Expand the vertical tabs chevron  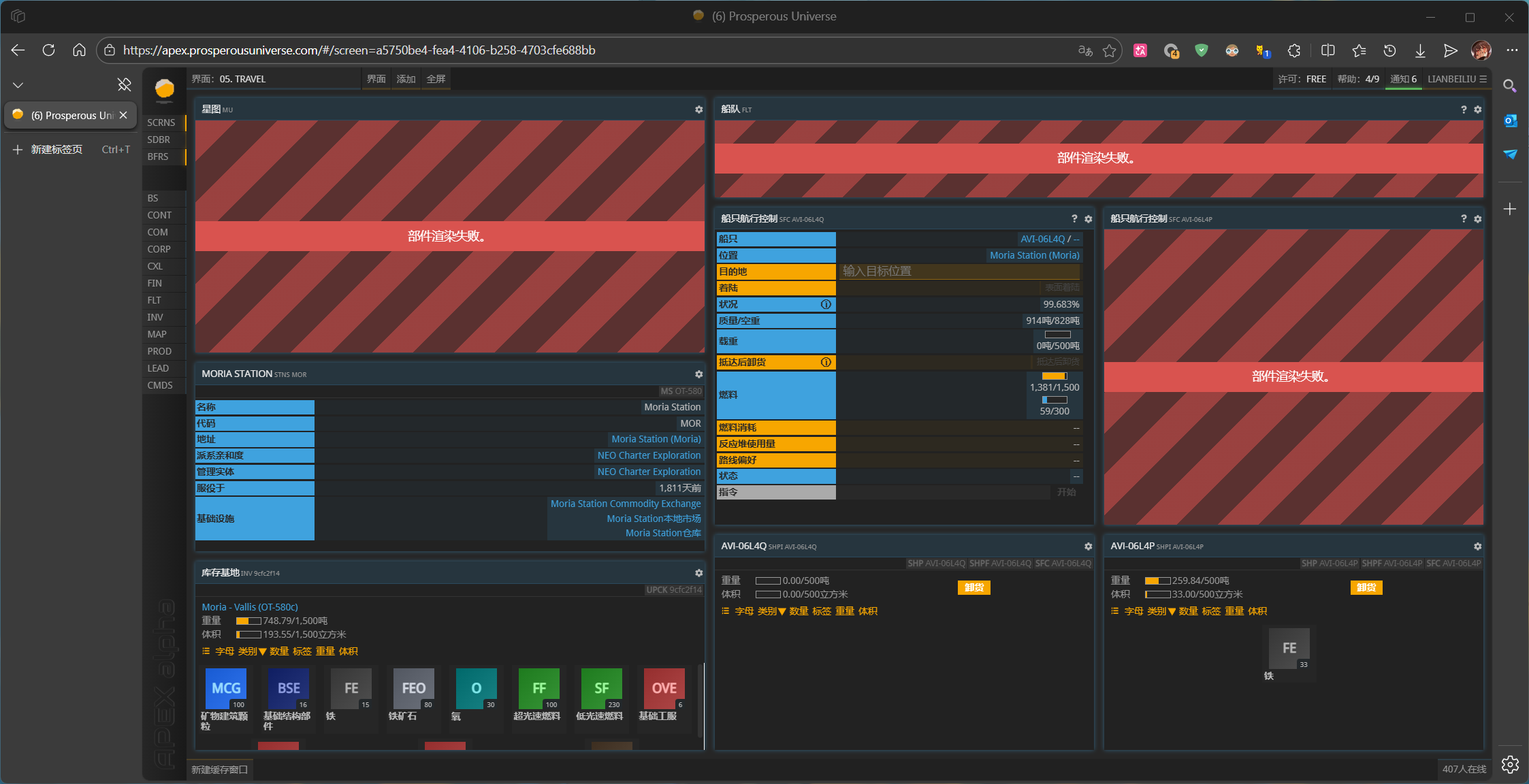point(18,85)
